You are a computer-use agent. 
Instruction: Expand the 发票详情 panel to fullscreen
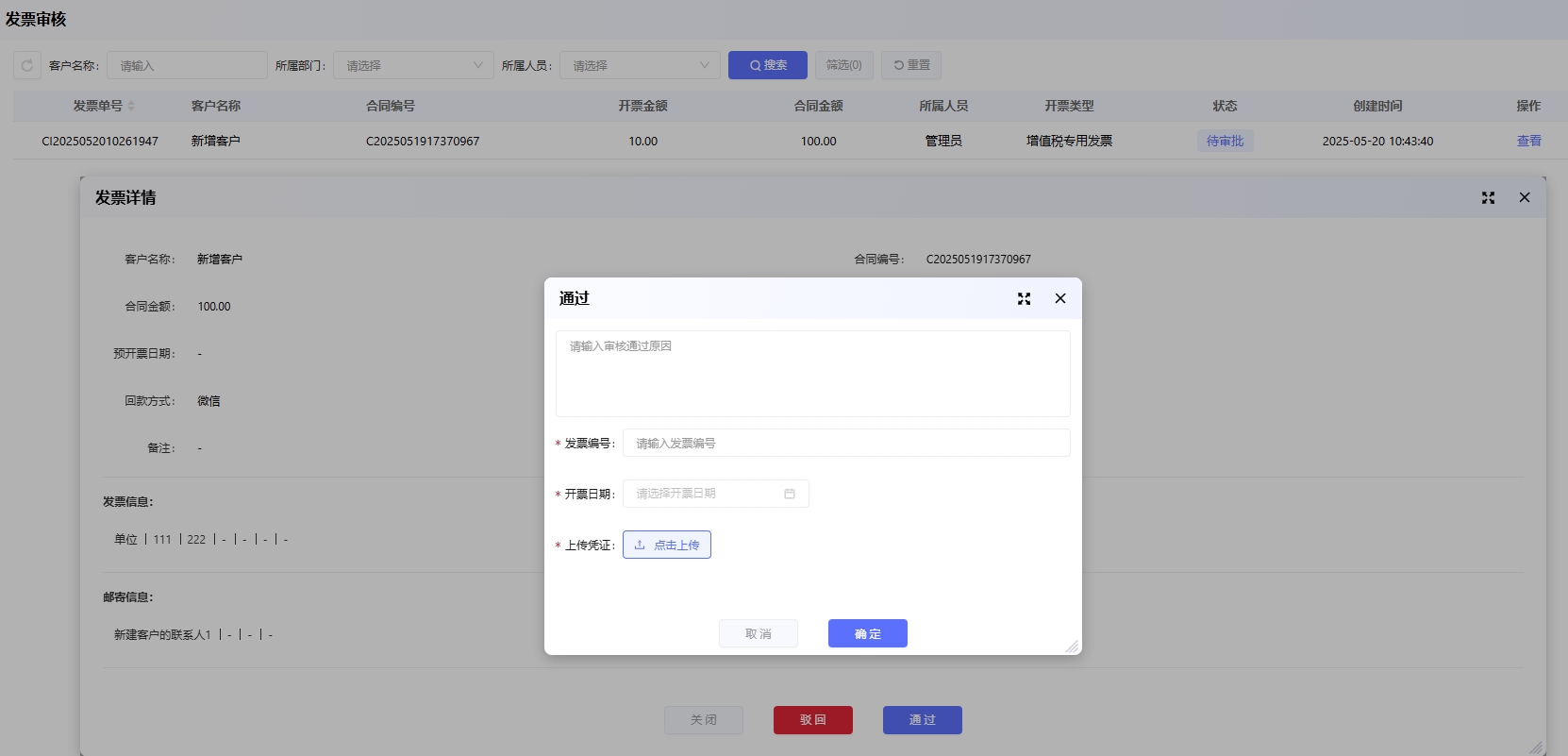pos(1488,197)
